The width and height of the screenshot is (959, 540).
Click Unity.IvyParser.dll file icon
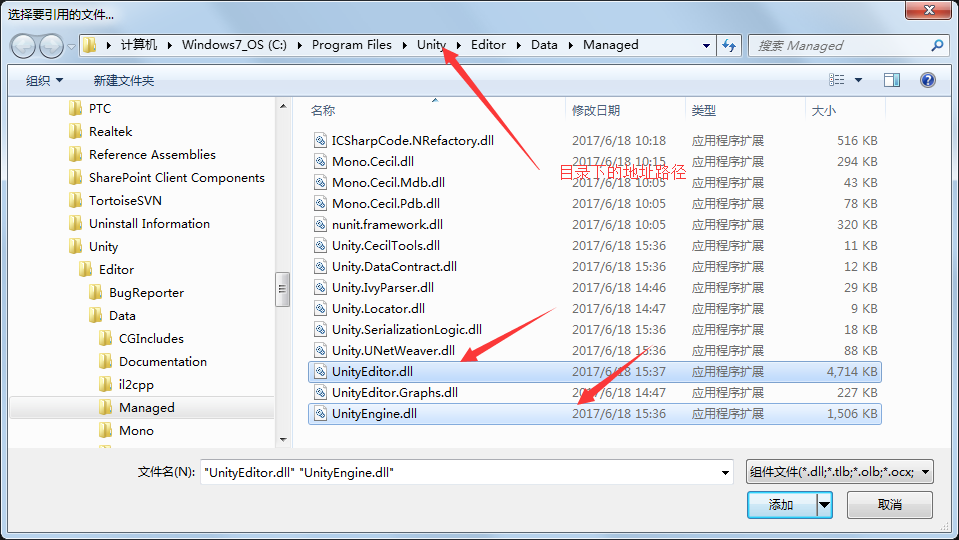click(320, 287)
